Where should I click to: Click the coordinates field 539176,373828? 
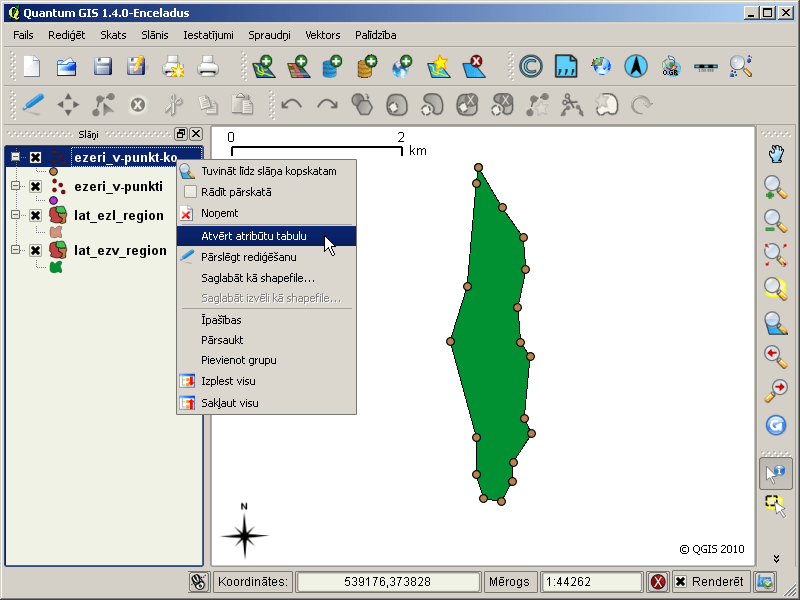(387, 582)
